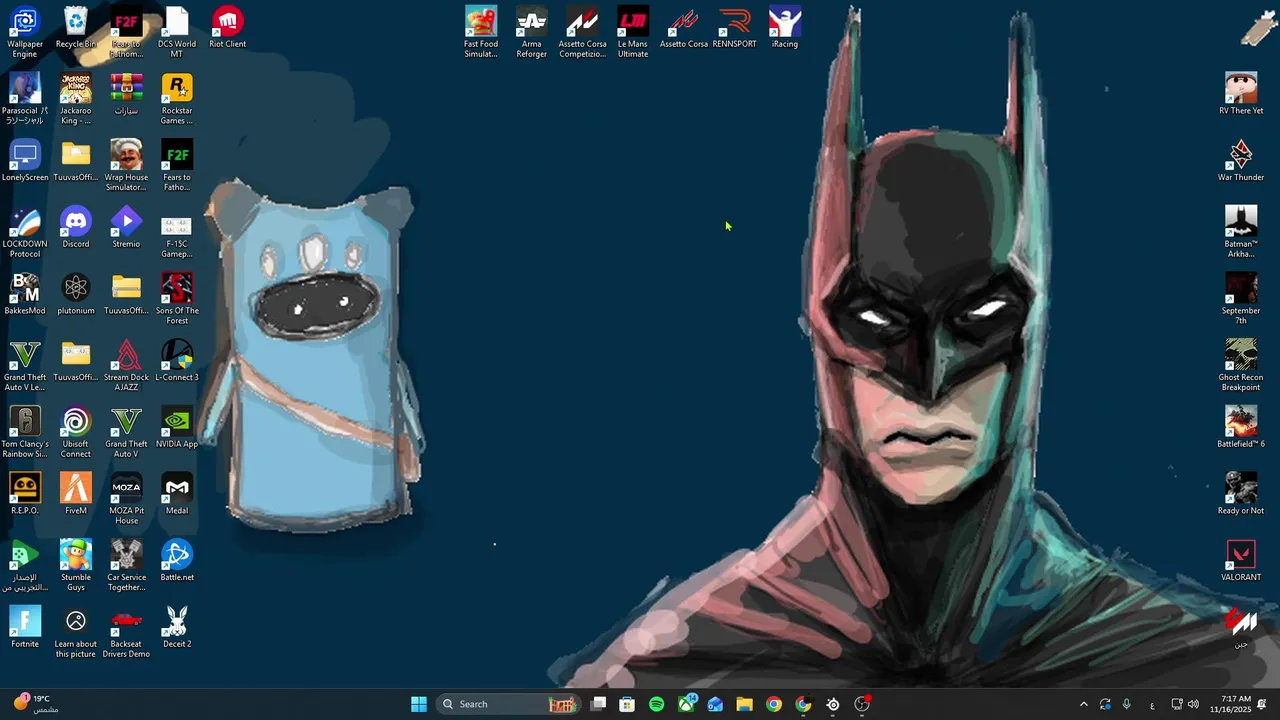Select R.E.P.O. game icon
This screenshot has width=1280, height=720.
25,494
